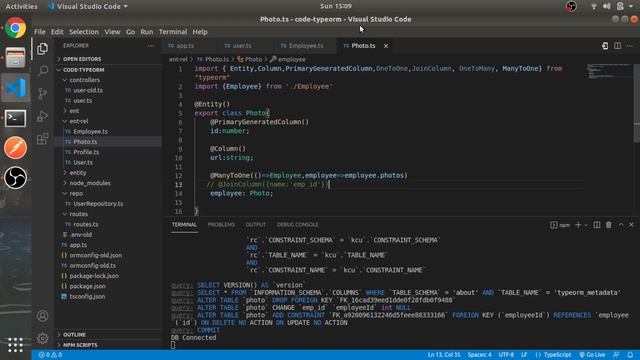Open the launch profile dropdown beside new terminal
The width and height of the screenshot is (640, 360).
(586, 225)
